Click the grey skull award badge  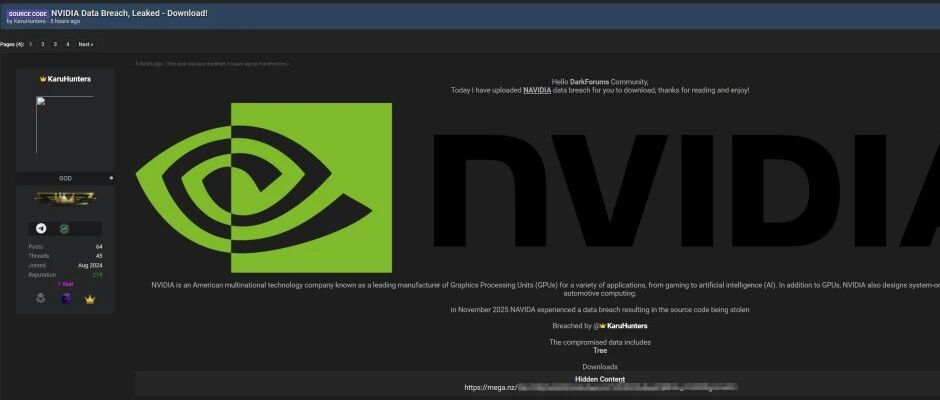click(41, 298)
